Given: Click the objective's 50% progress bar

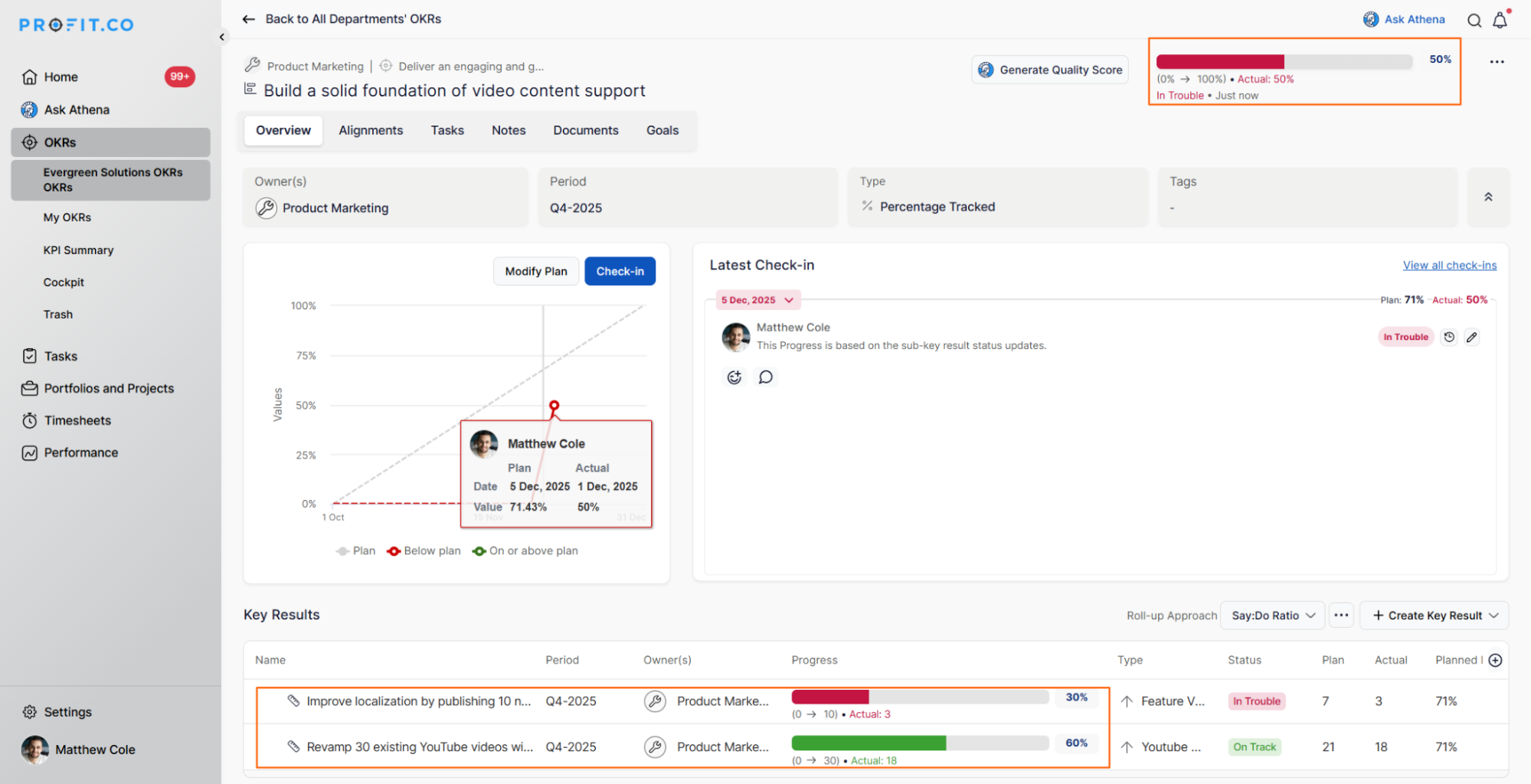Looking at the screenshot, I should point(1284,61).
